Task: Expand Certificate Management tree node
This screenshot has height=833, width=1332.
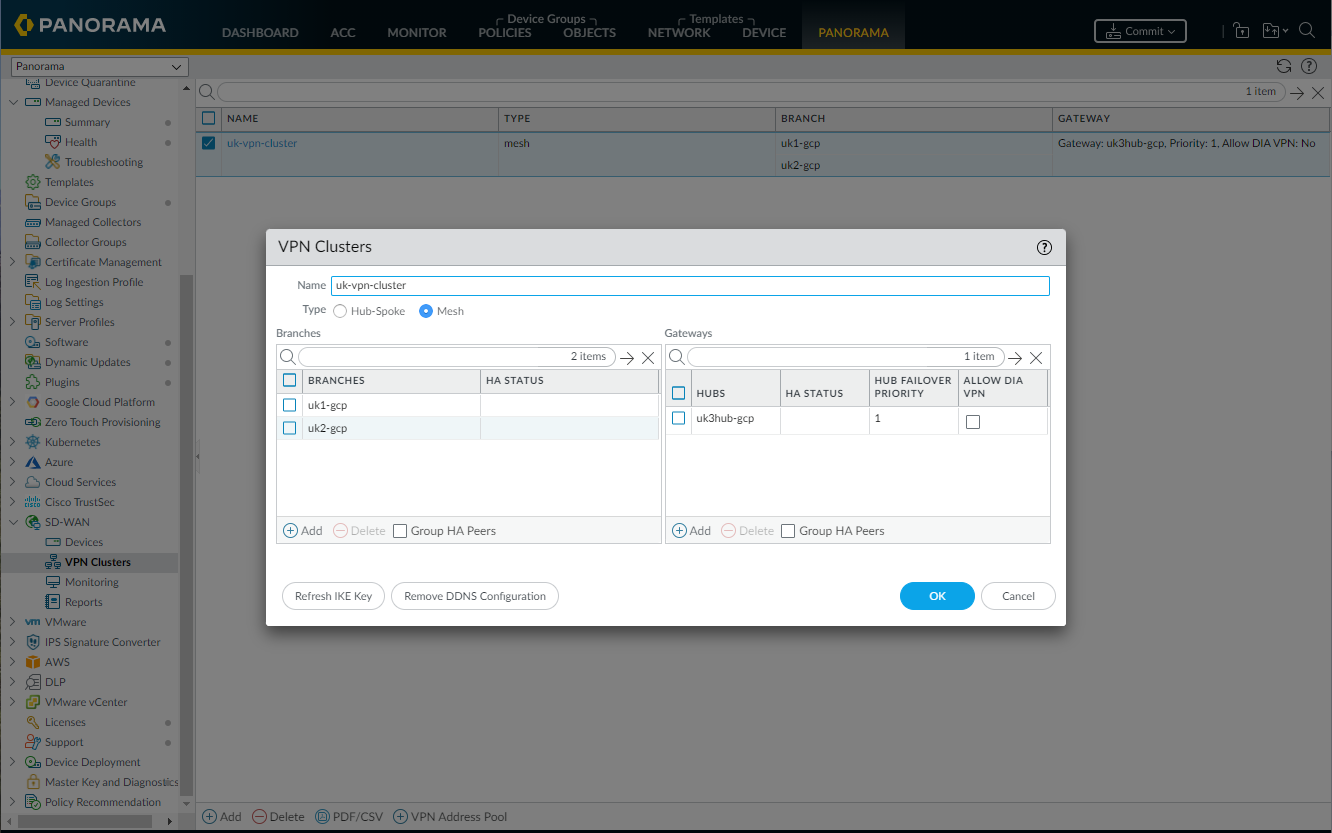Action: click(13, 262)
